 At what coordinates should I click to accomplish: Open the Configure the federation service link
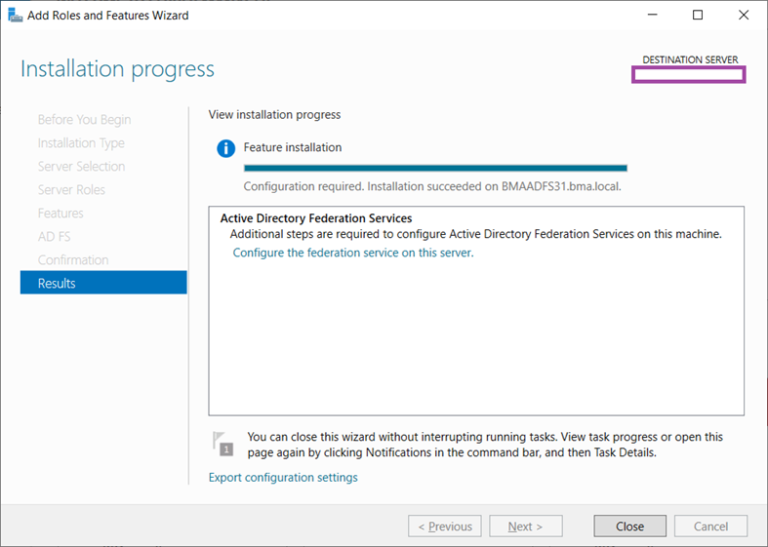pyautogui.click(x=353, y=253)
